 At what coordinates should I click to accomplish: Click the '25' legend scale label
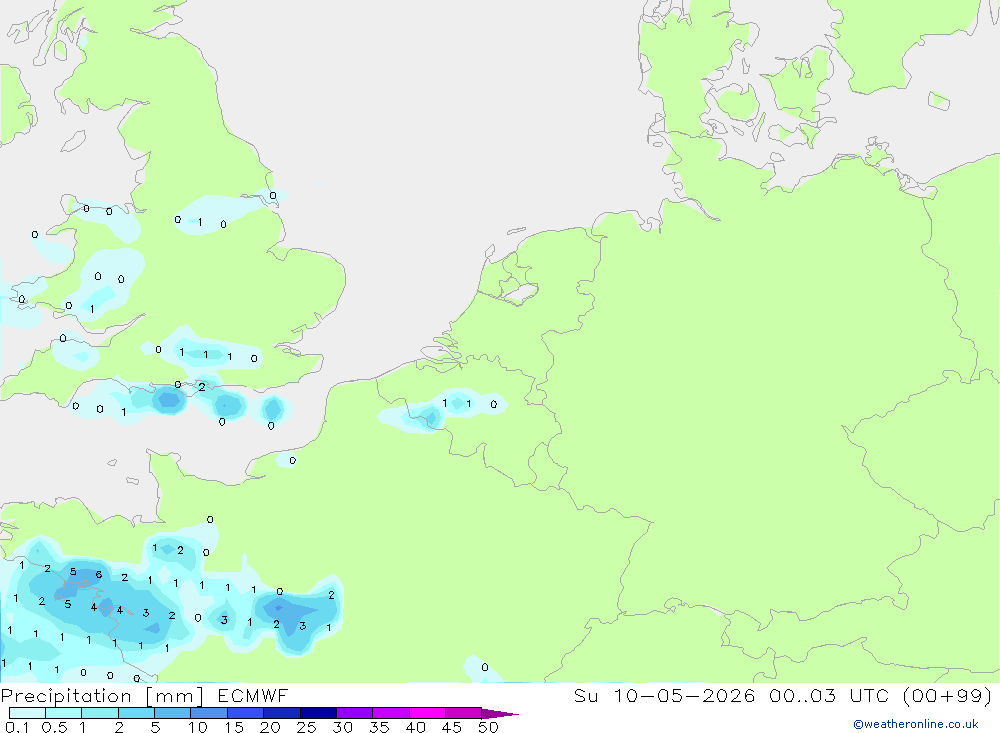306,727
